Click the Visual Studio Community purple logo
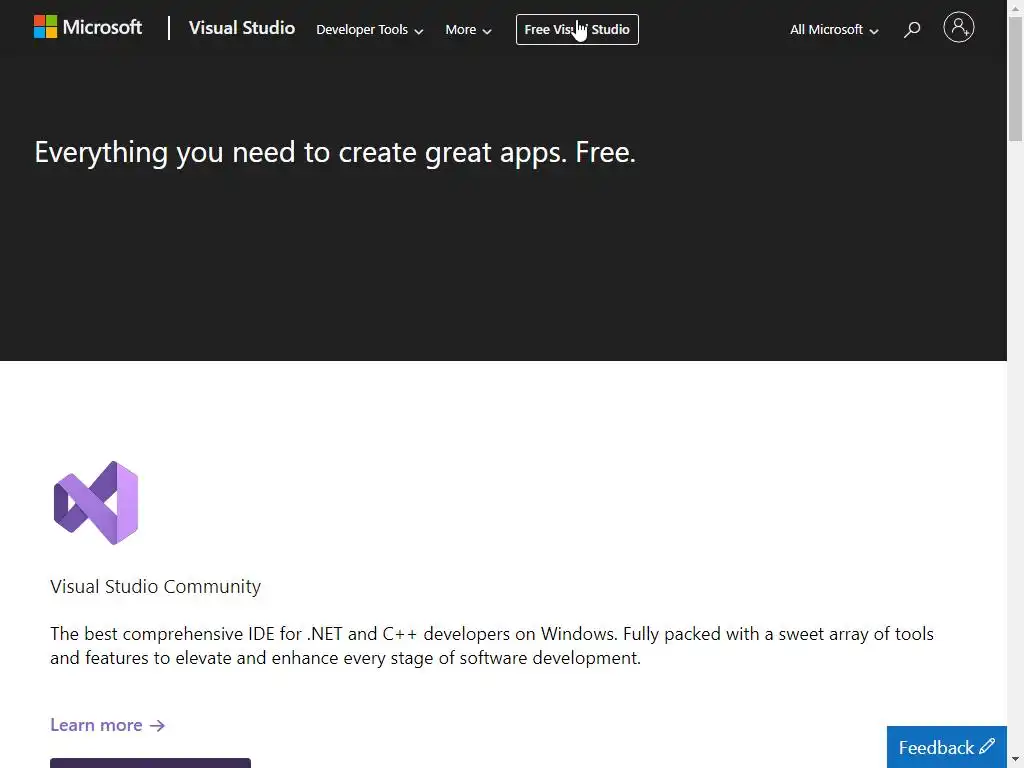 pyautogui.click(x=96, y=502)
